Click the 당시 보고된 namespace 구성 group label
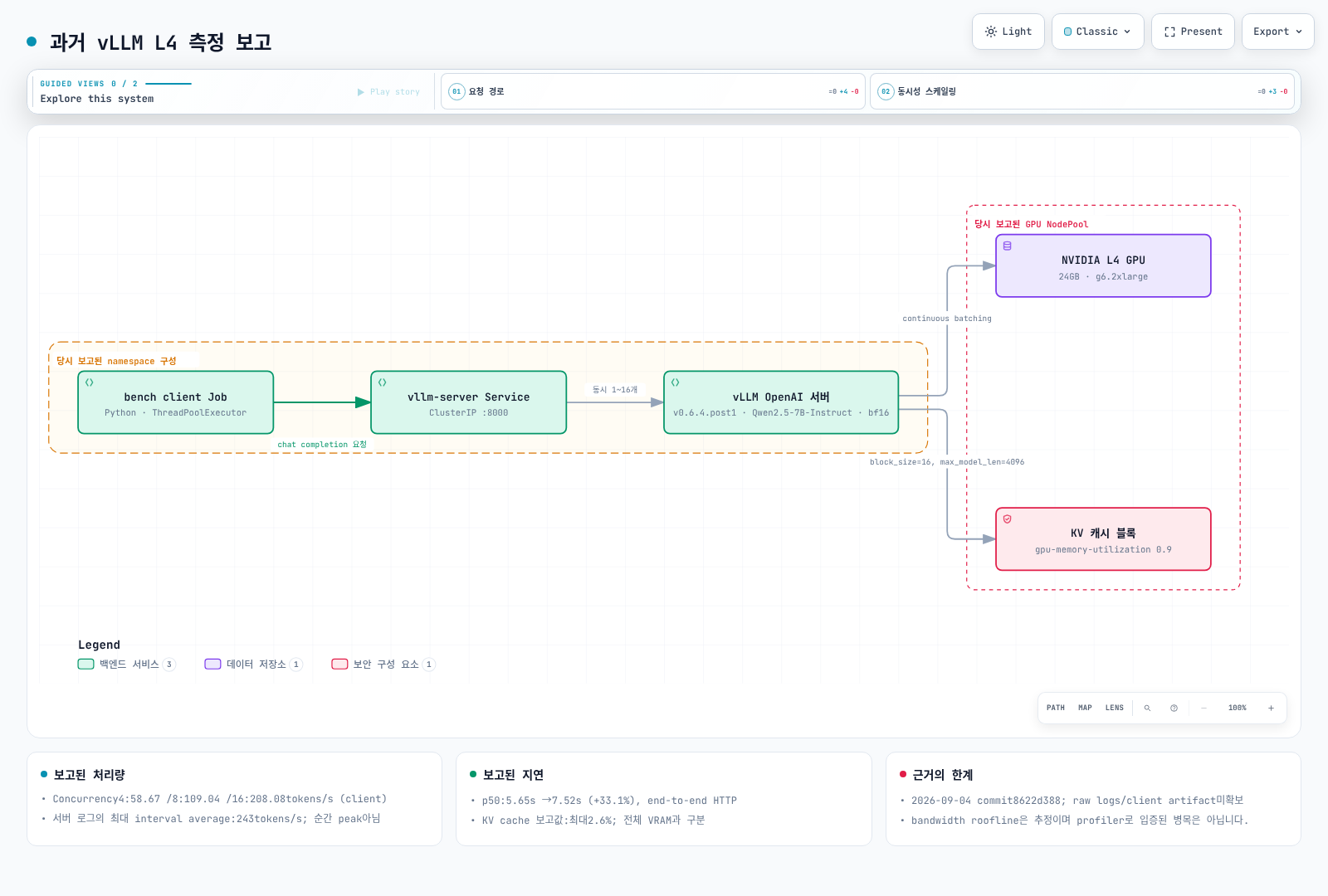This screenshot has width=1328, height=896. tap(116, 361)
